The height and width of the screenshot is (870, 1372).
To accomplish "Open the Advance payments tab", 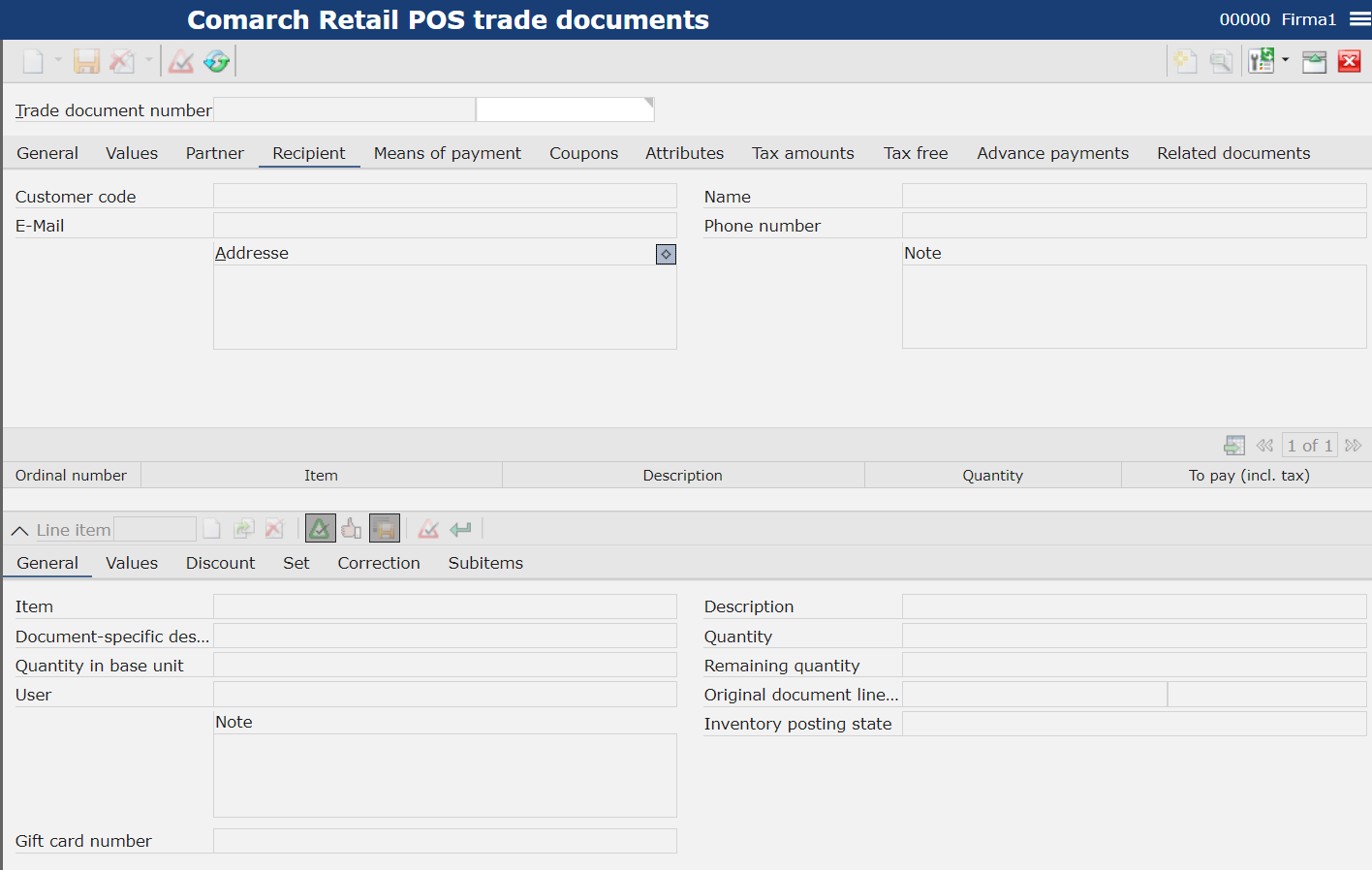I will [1052, 153].
